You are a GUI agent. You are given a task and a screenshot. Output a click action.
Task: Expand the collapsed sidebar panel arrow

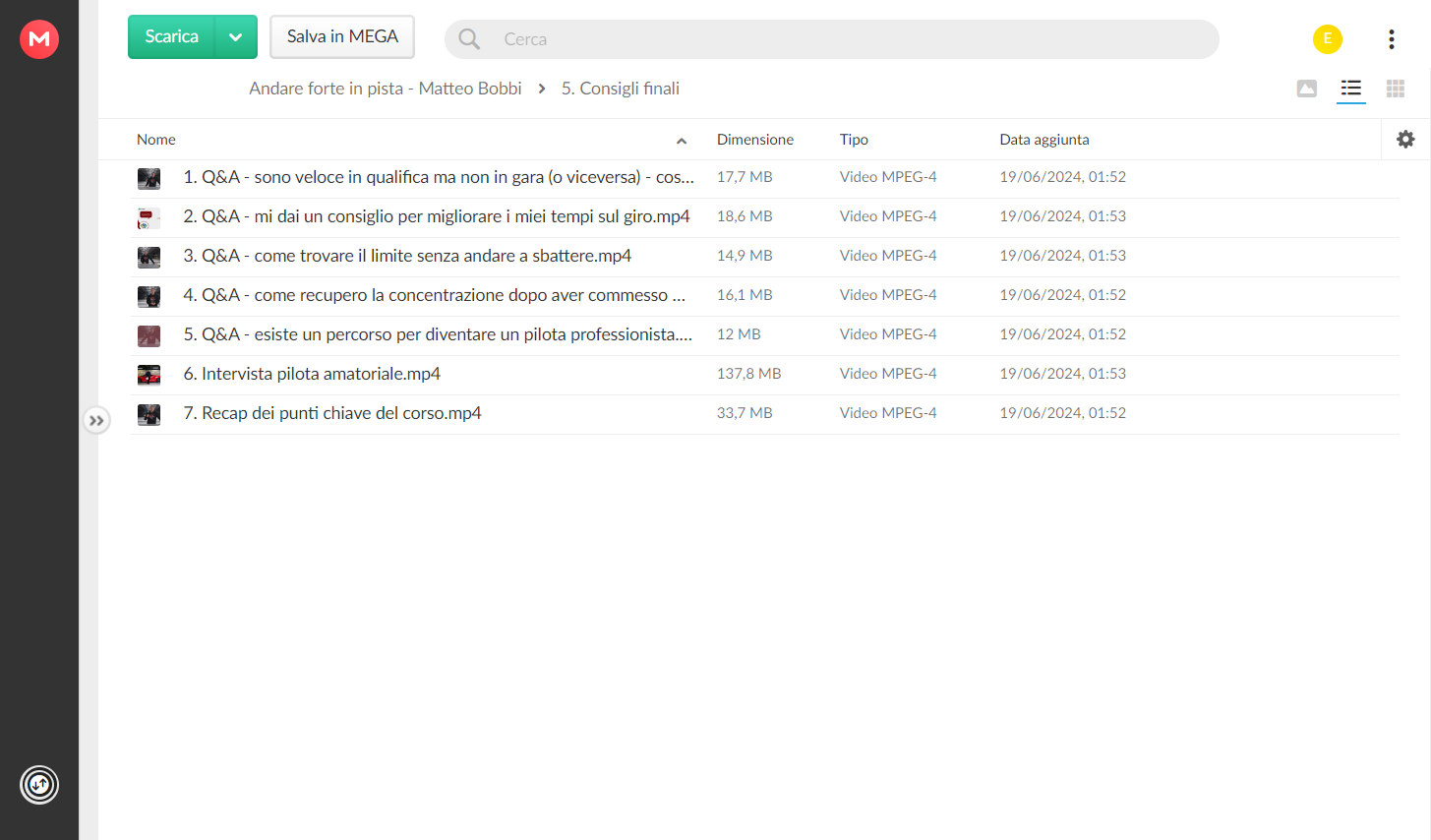click(96, 420)
